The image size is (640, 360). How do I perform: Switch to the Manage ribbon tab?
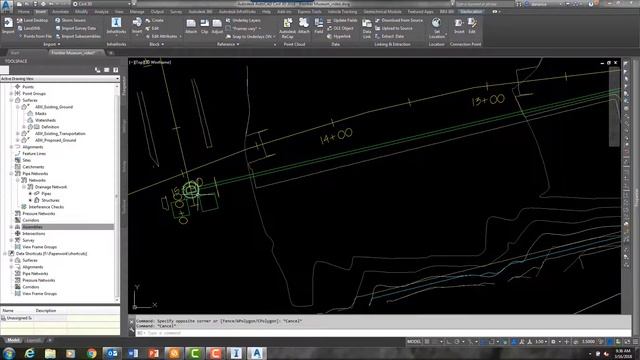point(137,12)
